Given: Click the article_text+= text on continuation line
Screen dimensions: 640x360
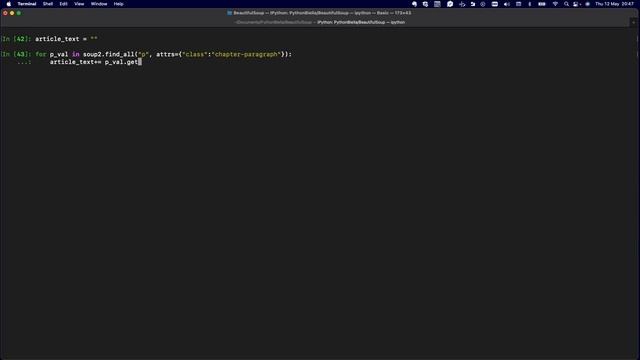Looking at the screenshot, I should coord(76,62).
